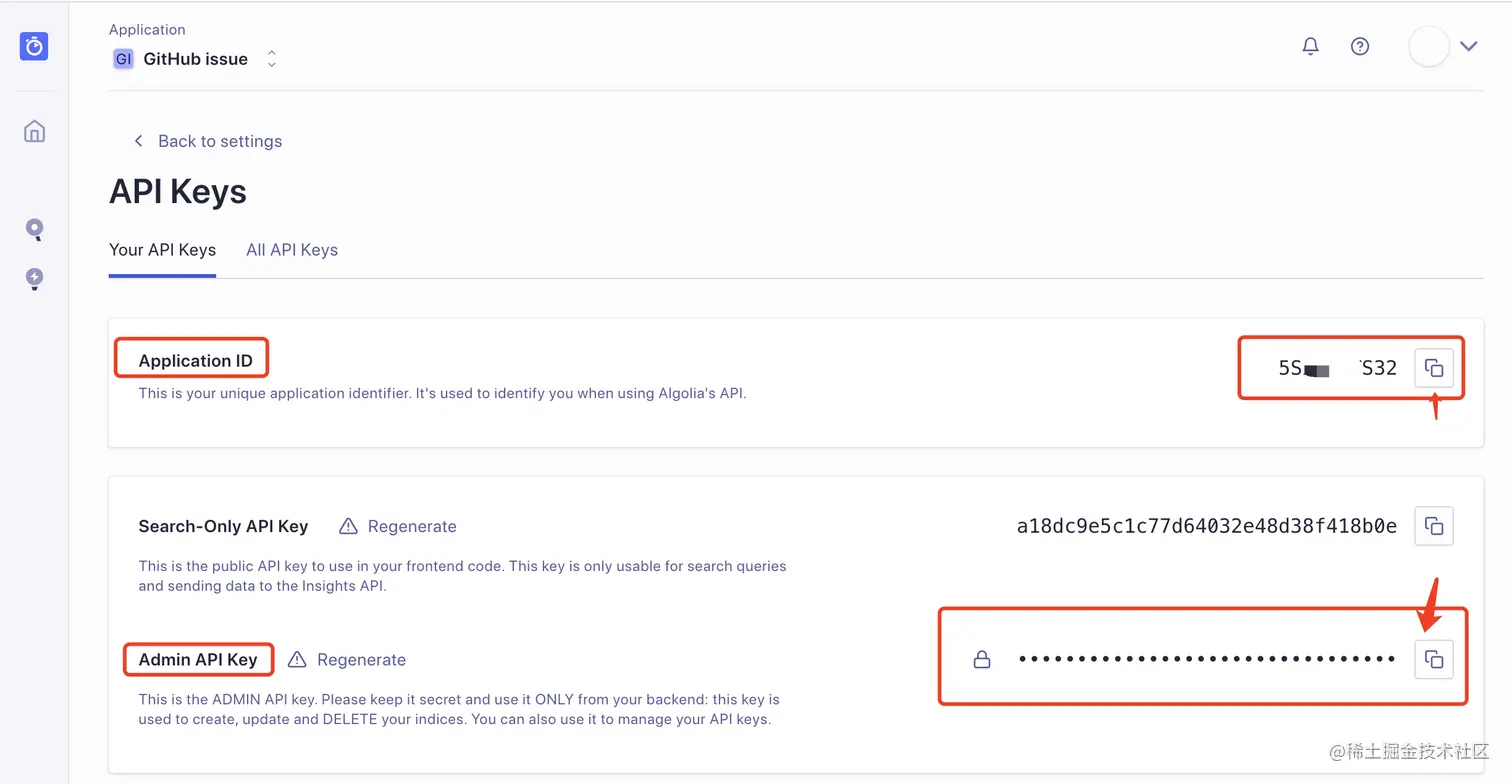Open the help question mark icon
Screen dimensions: 1512x784
(x=1360, y=46)
